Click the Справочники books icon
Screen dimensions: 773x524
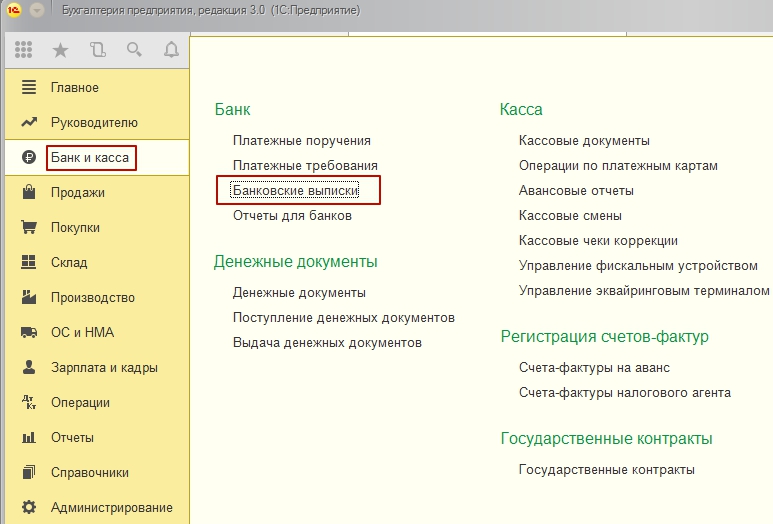coord(29,472)
